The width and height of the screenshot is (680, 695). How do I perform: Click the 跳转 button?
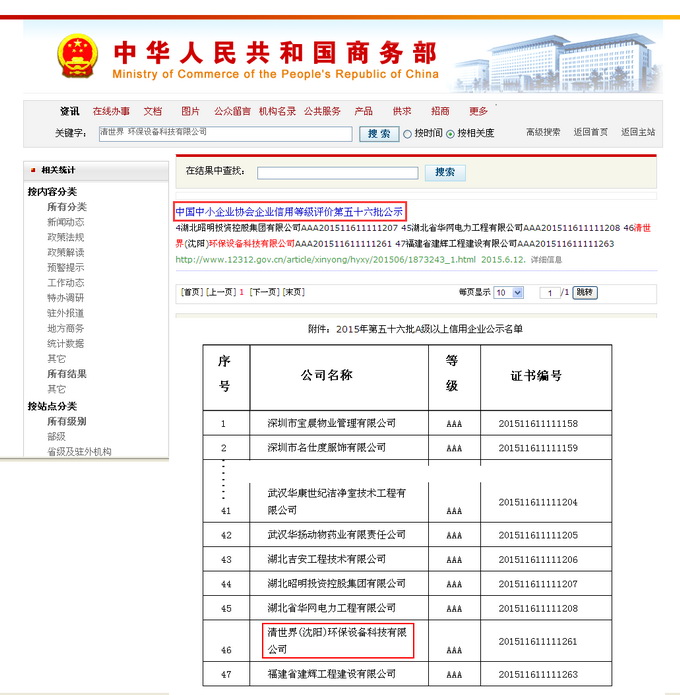coord(585,293)
